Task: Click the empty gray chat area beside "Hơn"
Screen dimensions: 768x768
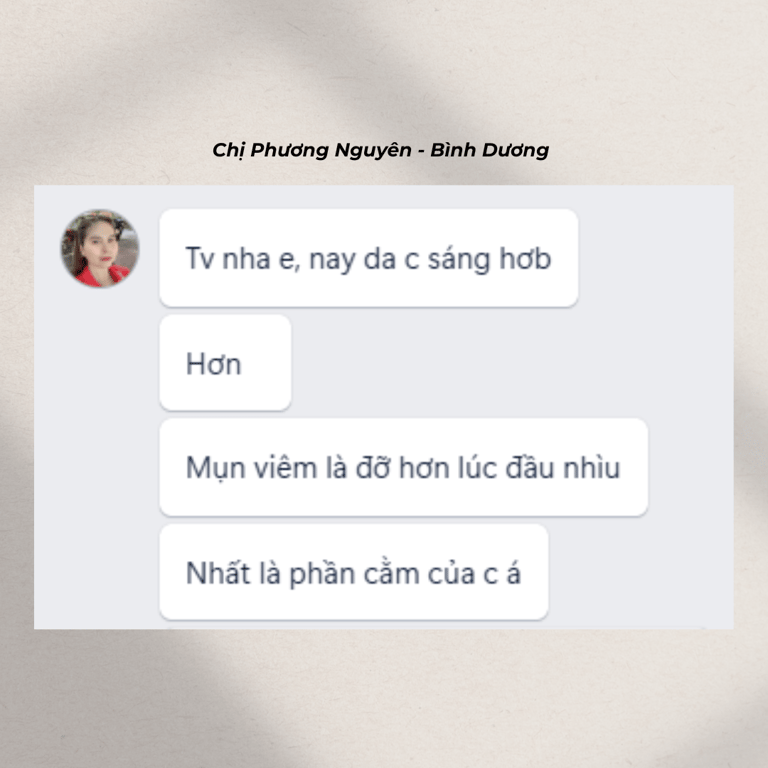Action: [x=509, y=363]
